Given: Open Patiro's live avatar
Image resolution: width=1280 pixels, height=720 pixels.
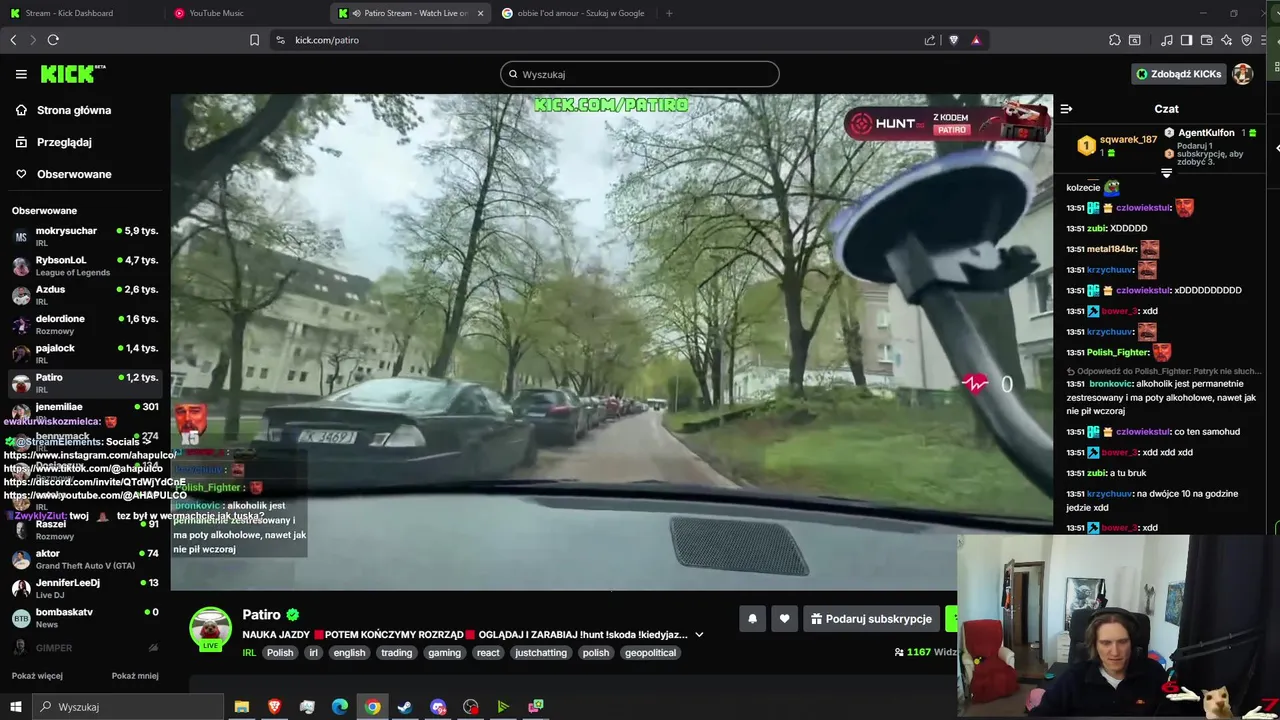Looking at the screenshot, I should click(211, 629).
